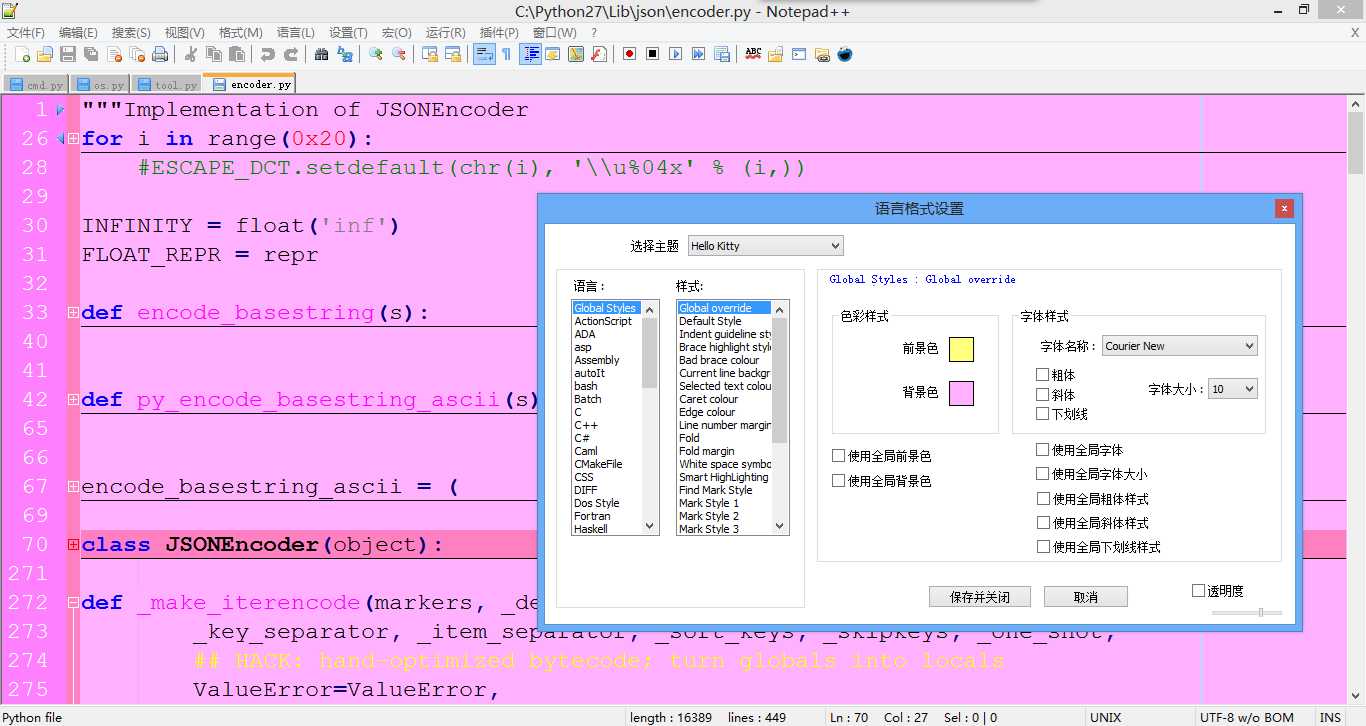1366x726 pixels.
Task: Click the Undo arrow icon
Action: (267, 55)
